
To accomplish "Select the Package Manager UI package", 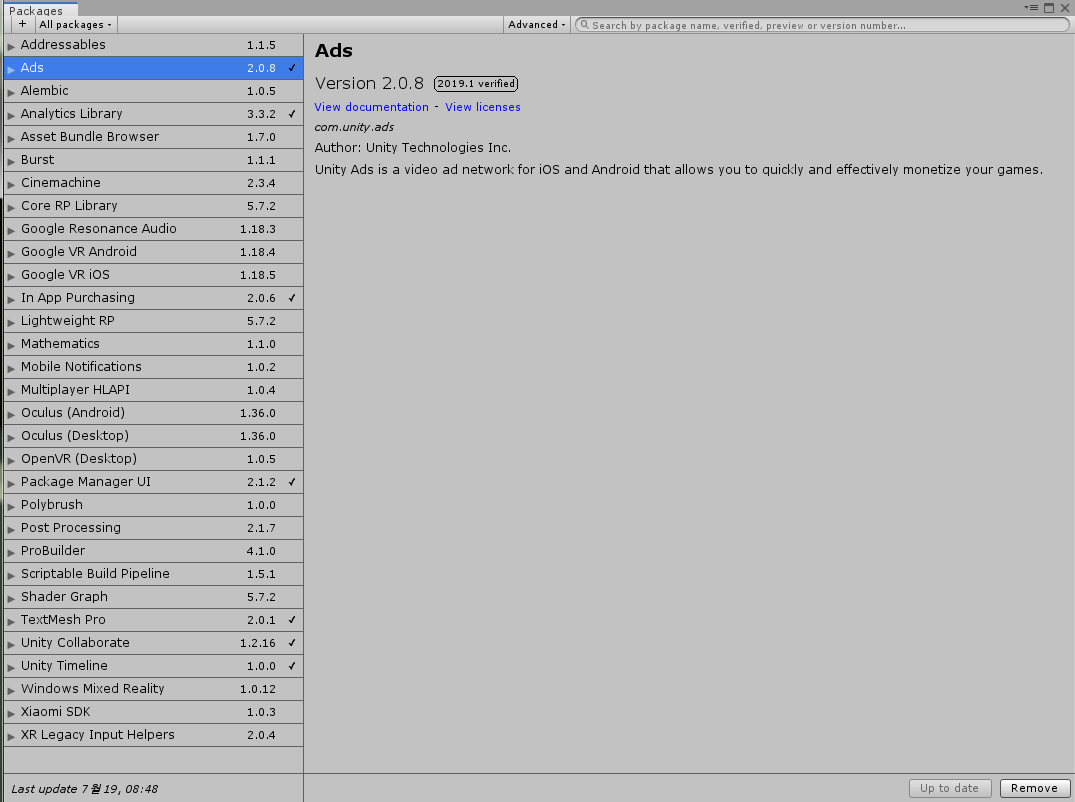I will point(154,481).
